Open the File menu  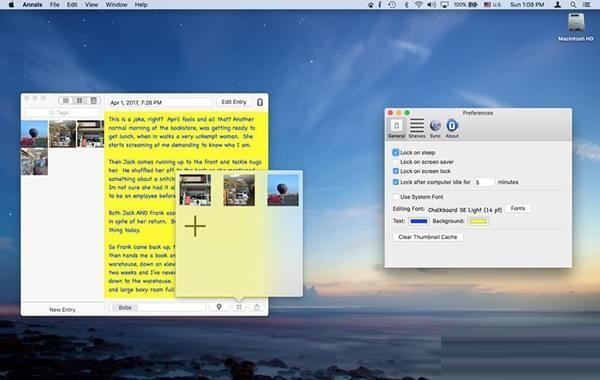(x=54, y=5)
